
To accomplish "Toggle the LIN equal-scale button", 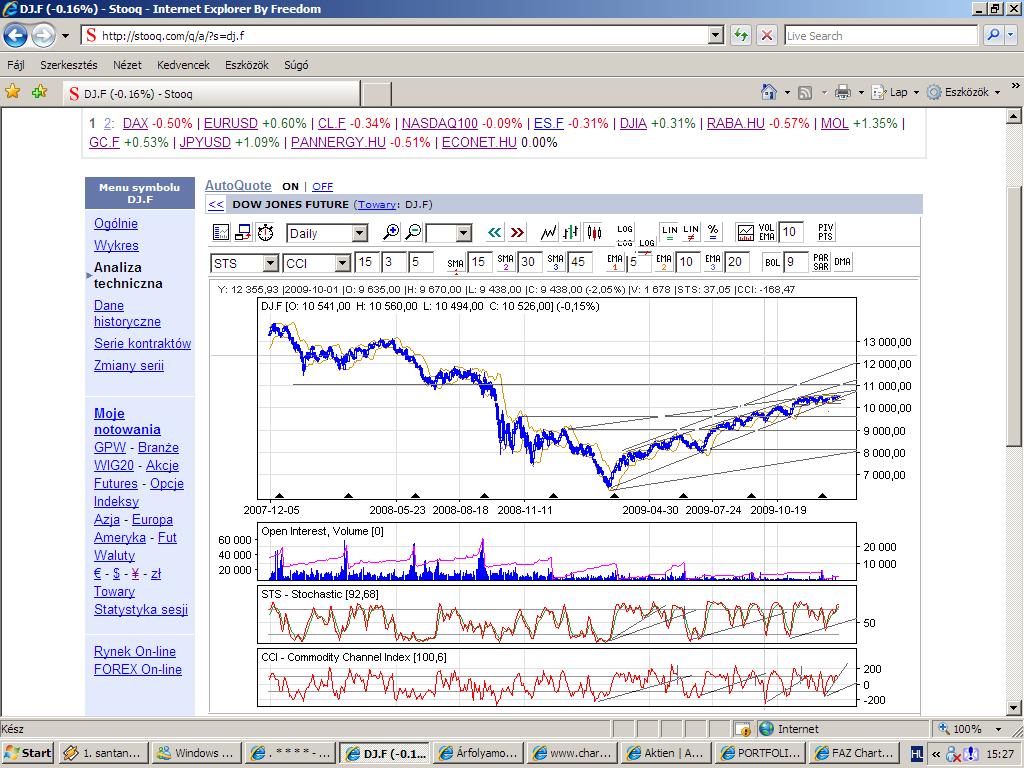I will pyautogui.click(x=669, y=232).
